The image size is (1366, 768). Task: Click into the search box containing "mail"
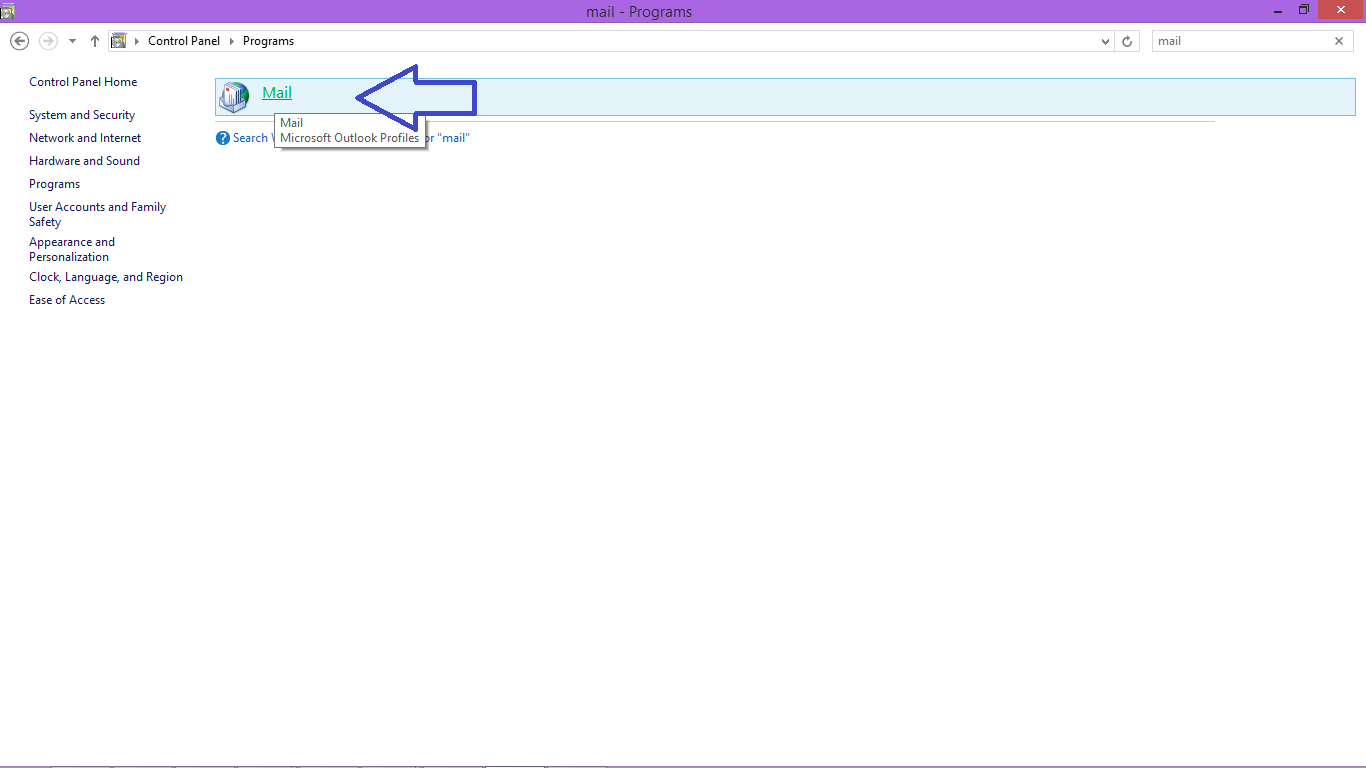(1243, 41)
